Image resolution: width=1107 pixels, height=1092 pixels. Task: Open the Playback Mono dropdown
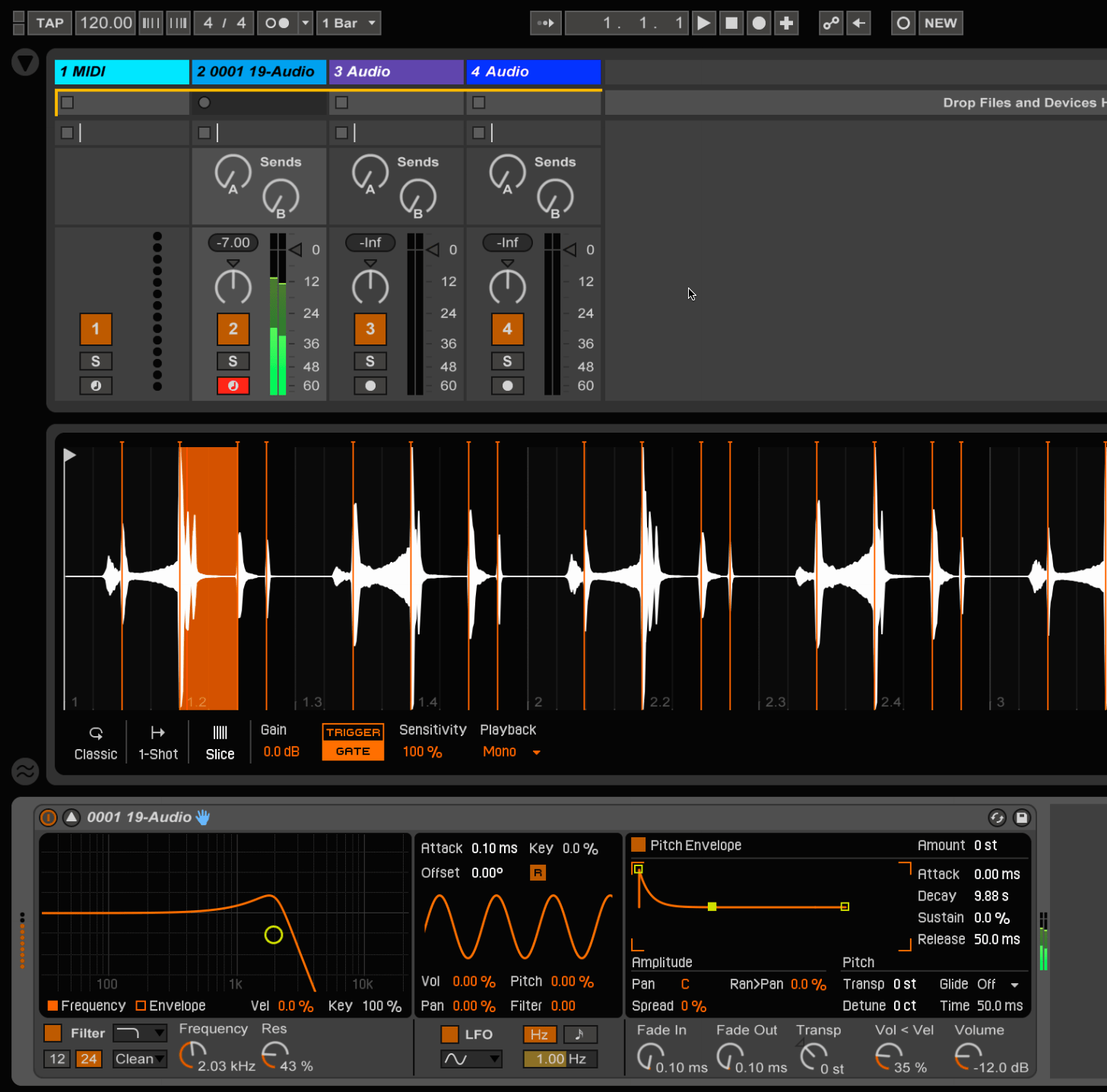point(511,751)
